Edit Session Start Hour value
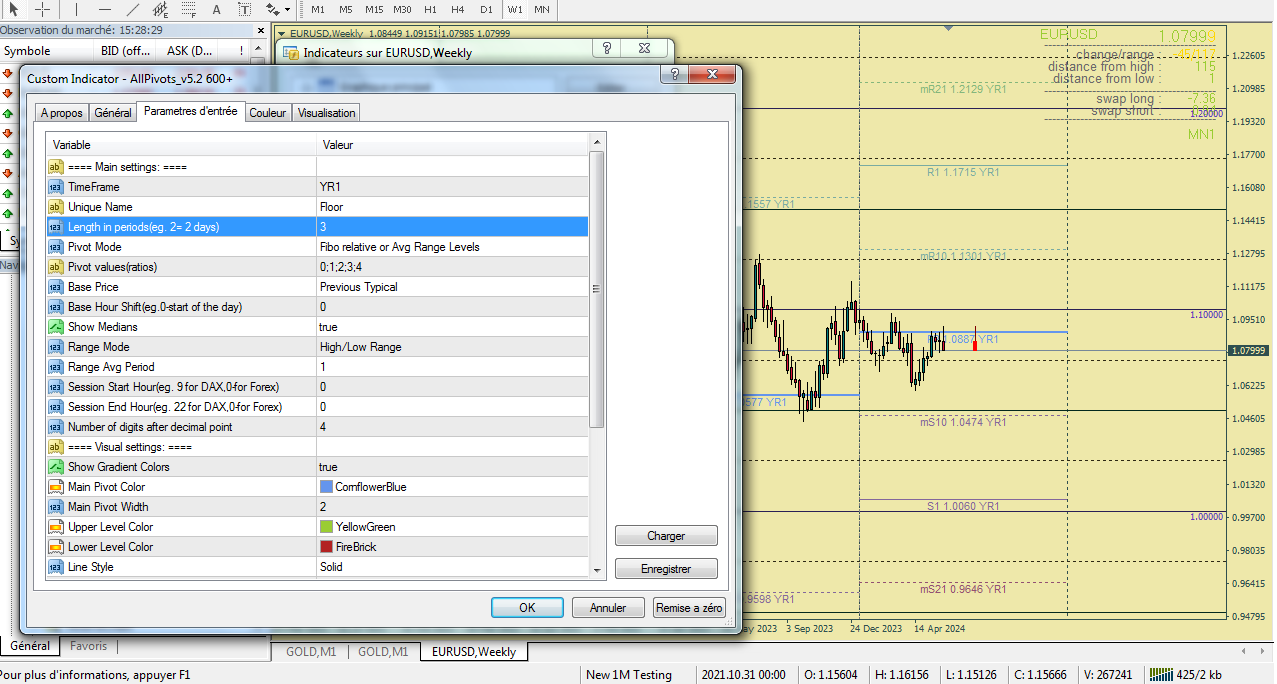 pos(452,387)
